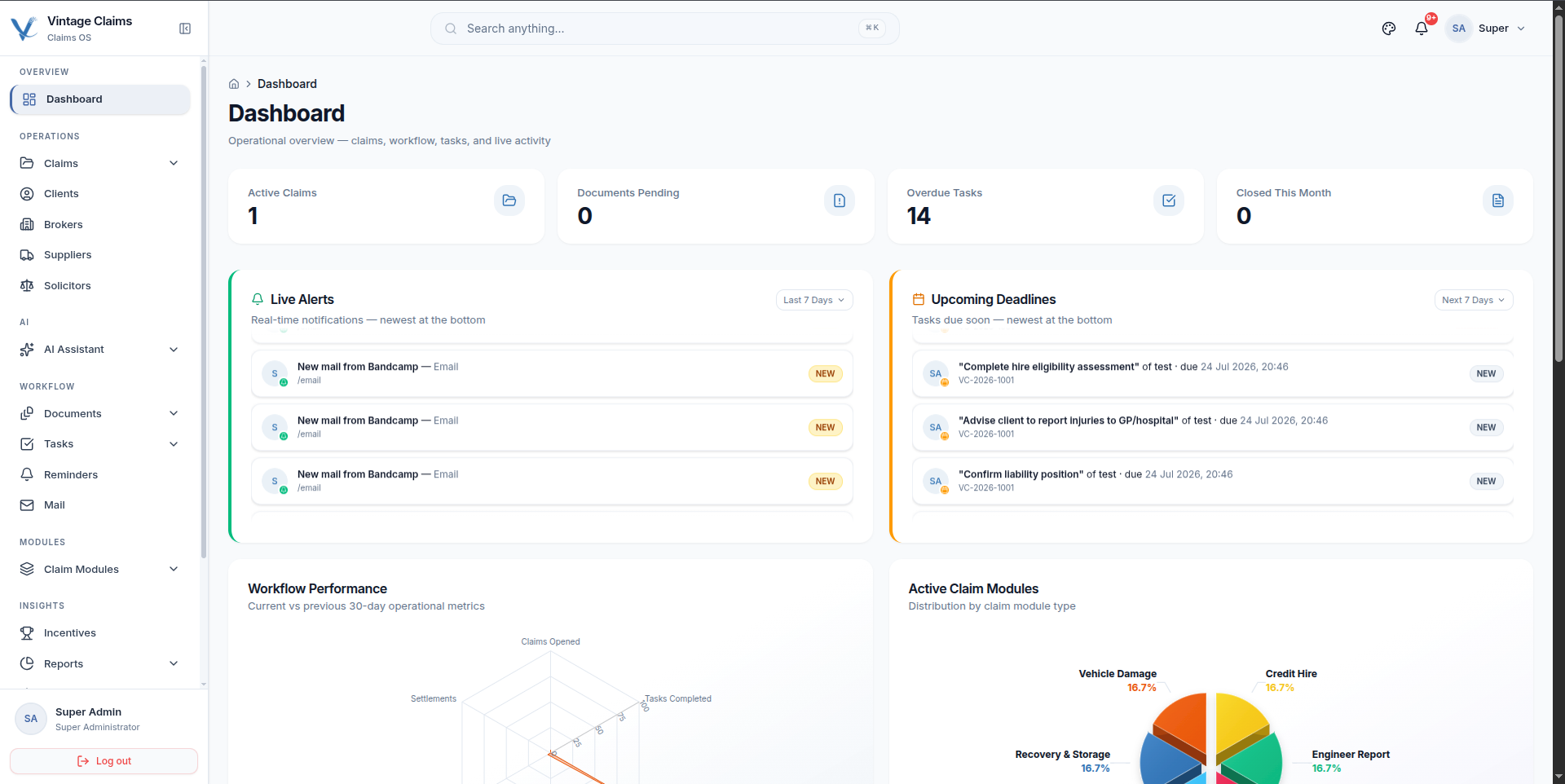Click the Documents Pending alert icon
The image size is (1565, 784).
pos(840,200)
